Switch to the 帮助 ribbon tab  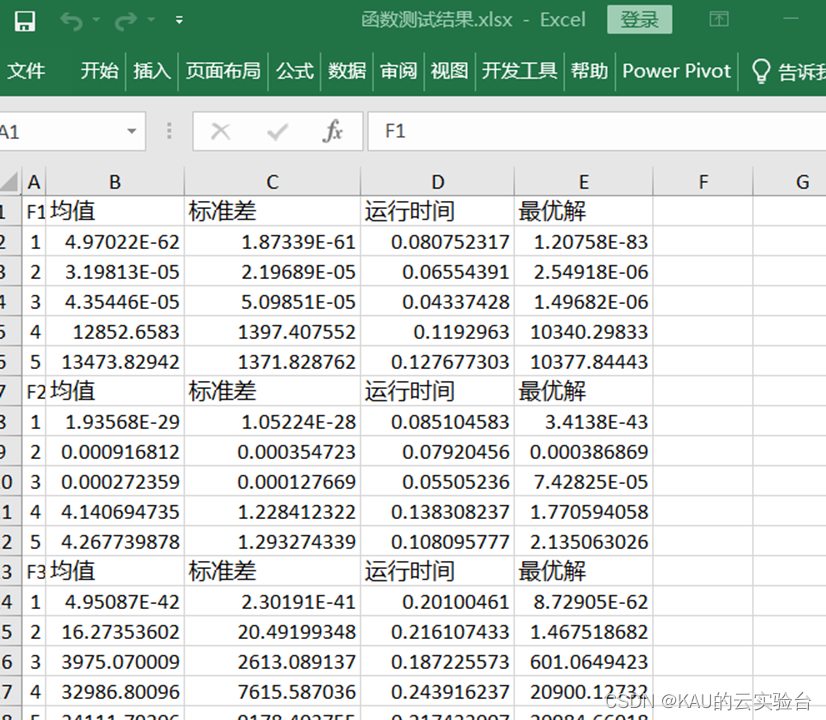click(589, 71)
